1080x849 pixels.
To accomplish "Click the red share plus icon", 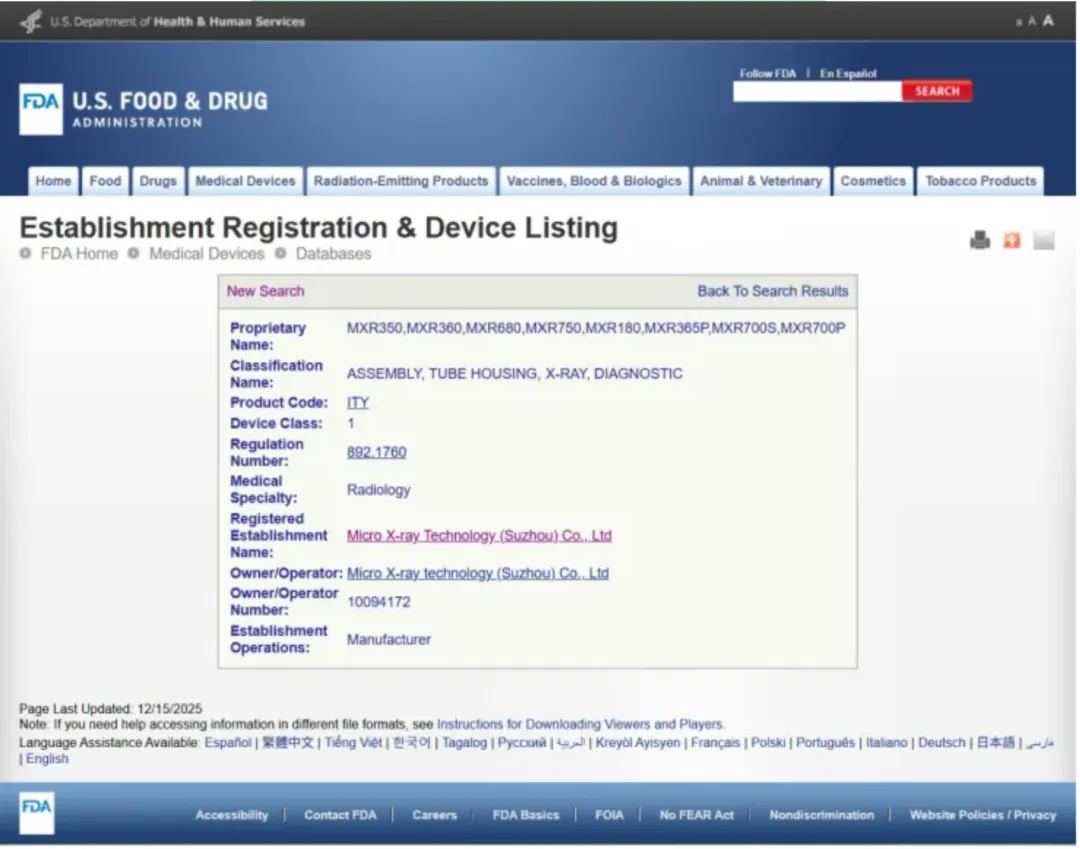I will point(1011,240).
